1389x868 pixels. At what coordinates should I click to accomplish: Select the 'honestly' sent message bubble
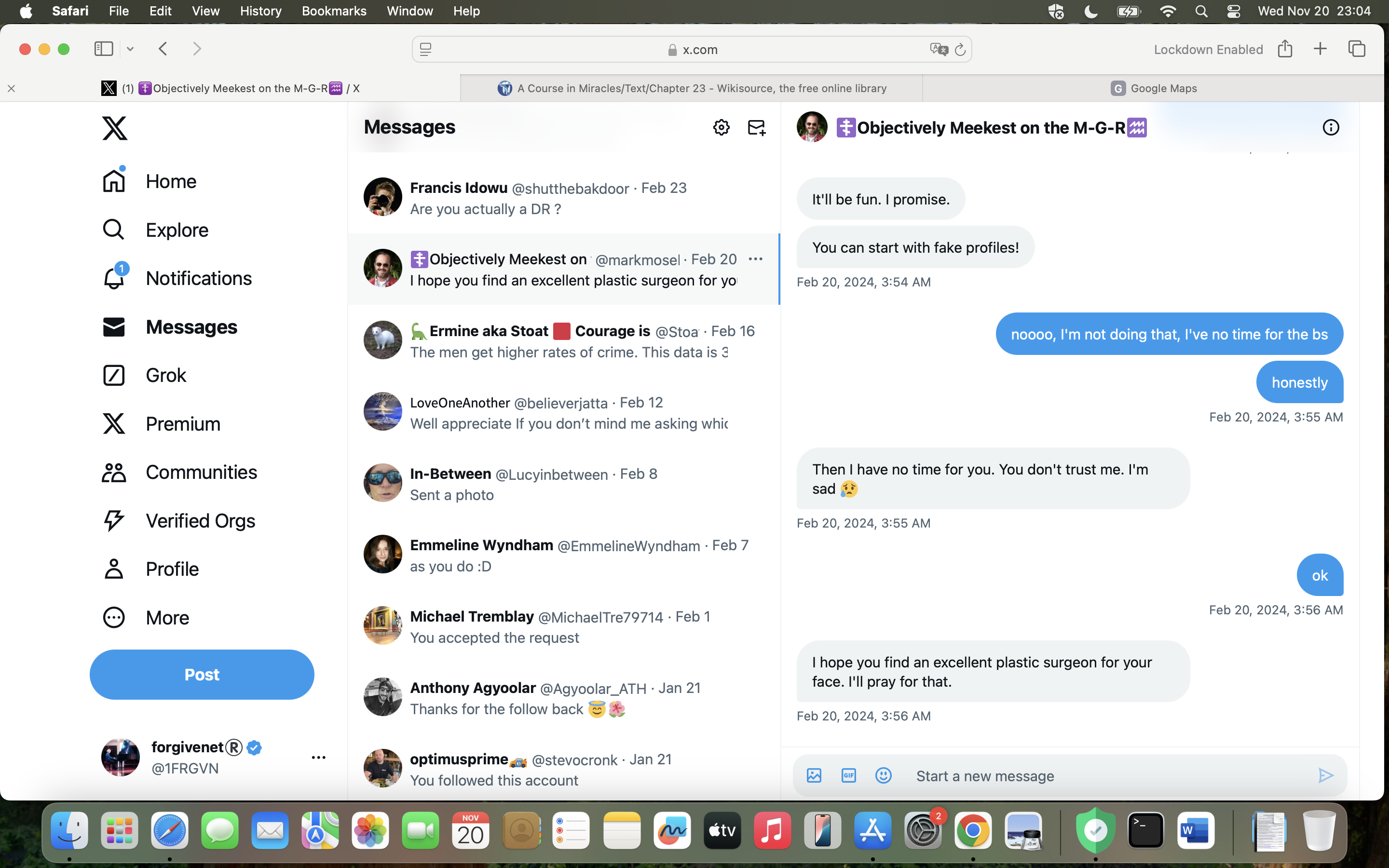coord(1299,382)
